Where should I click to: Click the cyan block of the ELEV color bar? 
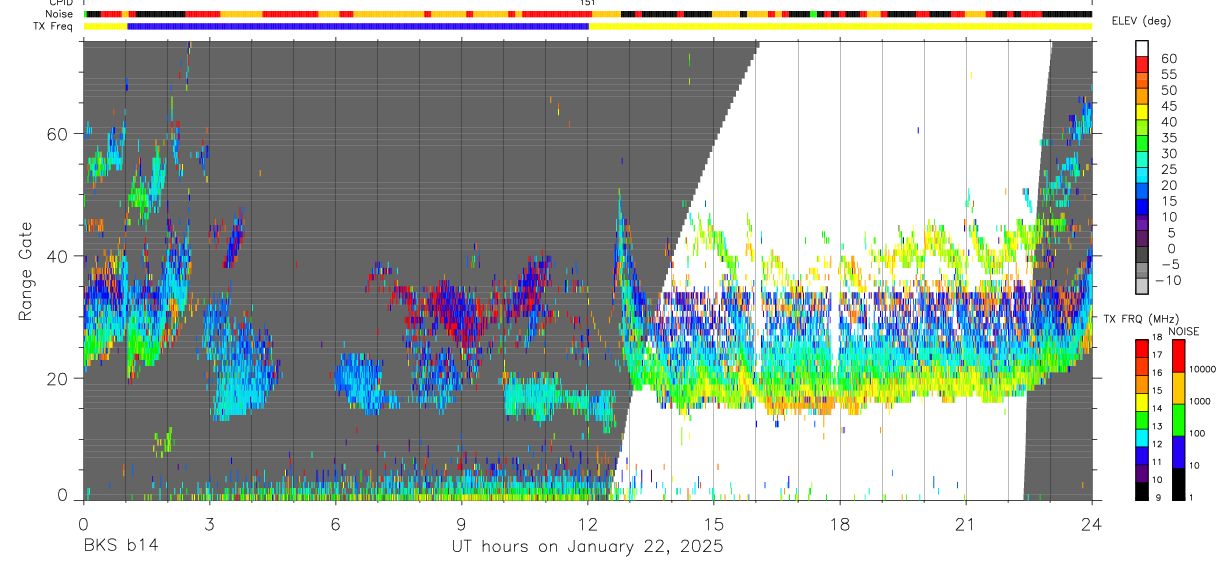(1143, 175)
